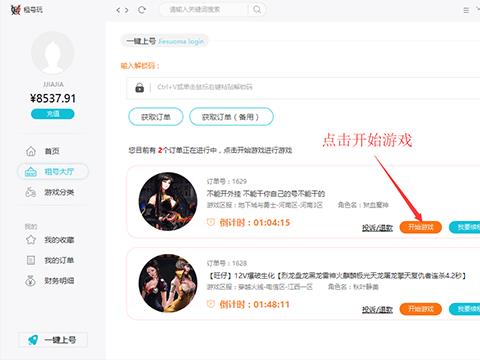
Task: Click the rocket icon for 一键上号
Action: tap(33, 340)
